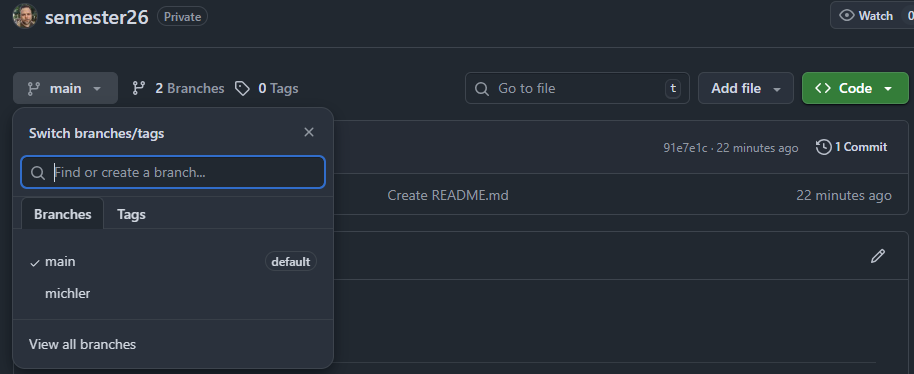Open the user avatar next to semester26
Screen dimensions: 914x374
(25, 16)
